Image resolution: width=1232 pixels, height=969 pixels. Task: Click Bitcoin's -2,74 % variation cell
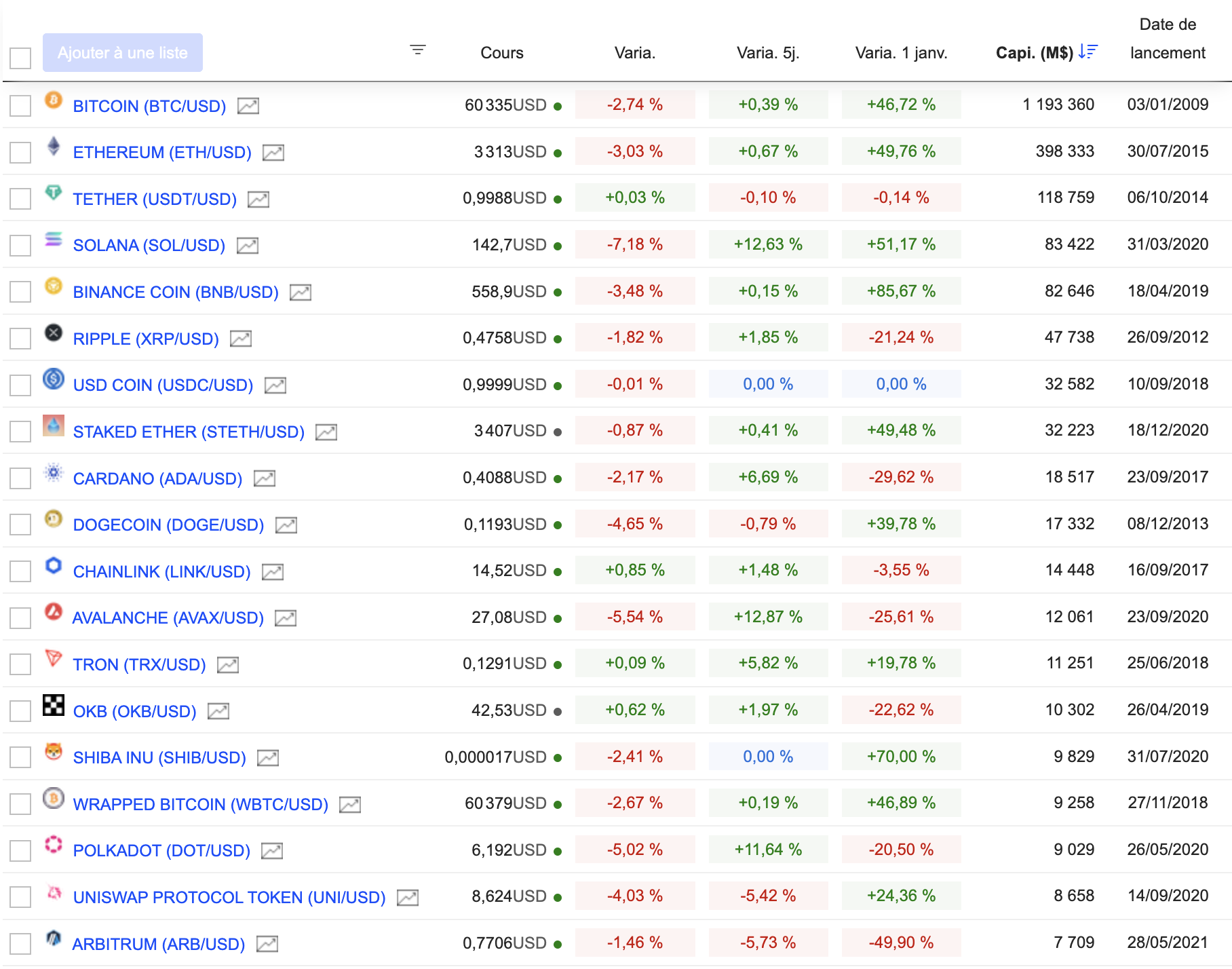pyautogui.click(x=635, y=104)
